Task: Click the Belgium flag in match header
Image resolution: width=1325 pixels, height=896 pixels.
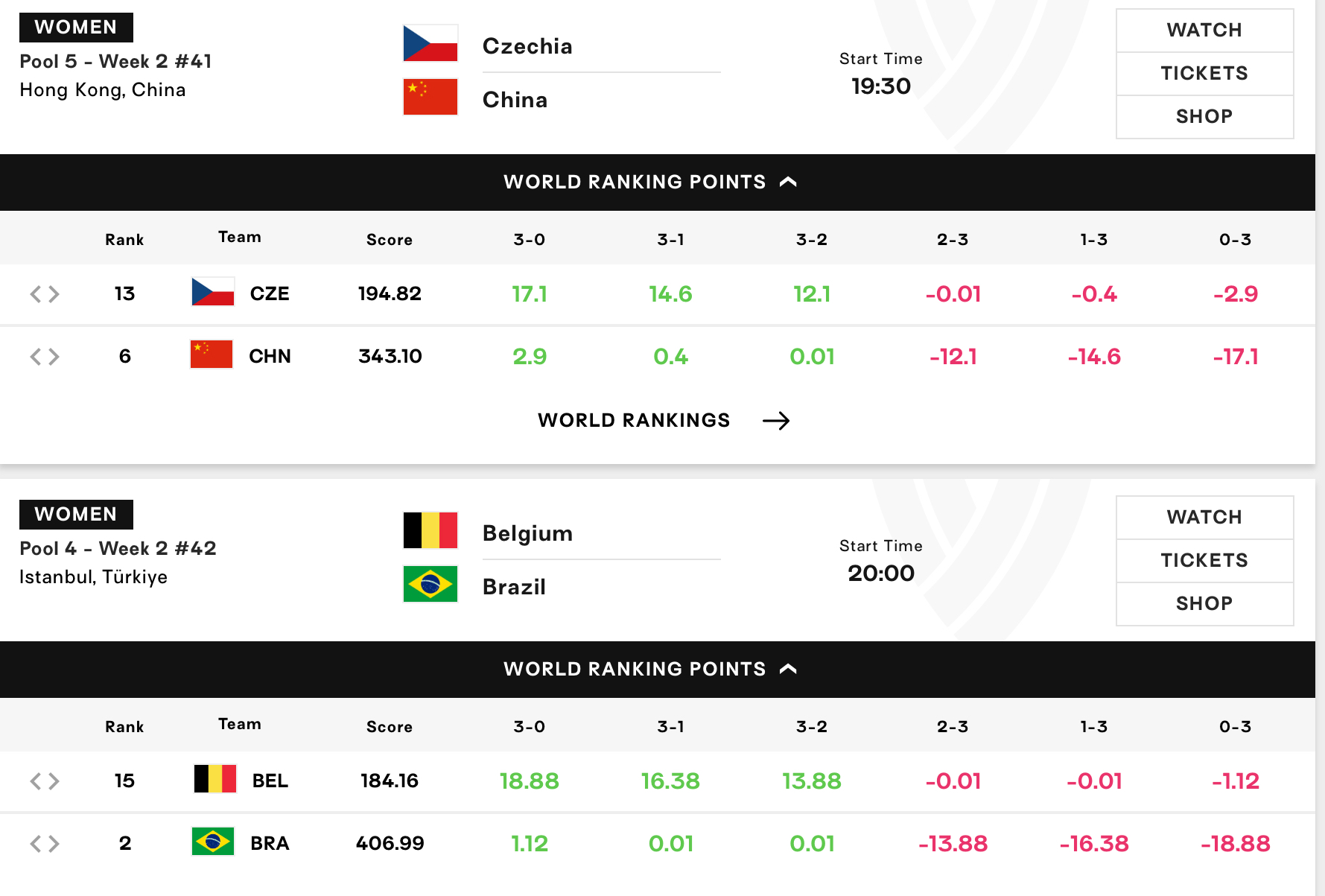Action: (430, 530)
